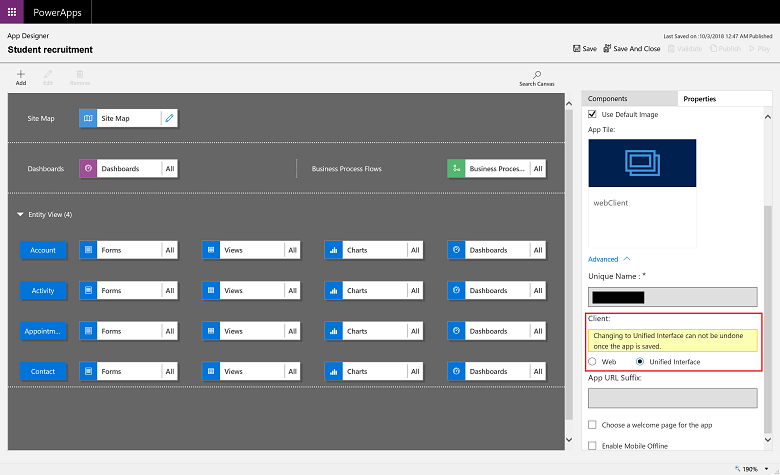Screen dimensions: 780x475
Task: Click the App URL Suffix input field
Action: (x=672, y=398)
